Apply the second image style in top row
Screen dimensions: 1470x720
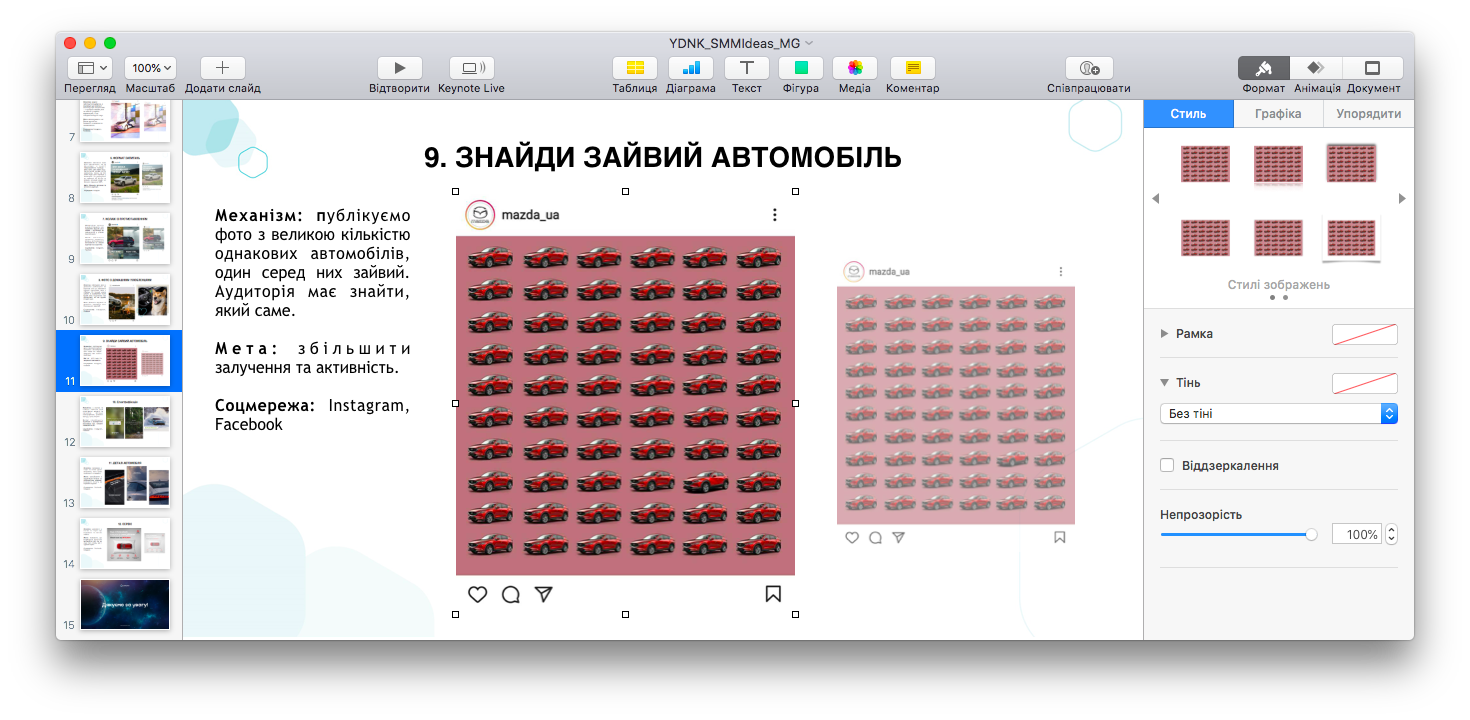pyautogui.click(x=1279, y=164)
